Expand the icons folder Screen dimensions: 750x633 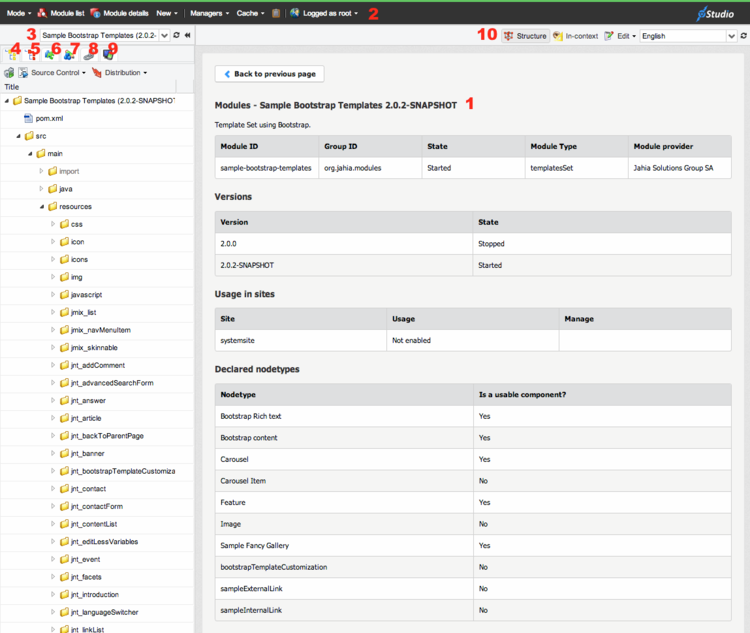pos(53,259)
